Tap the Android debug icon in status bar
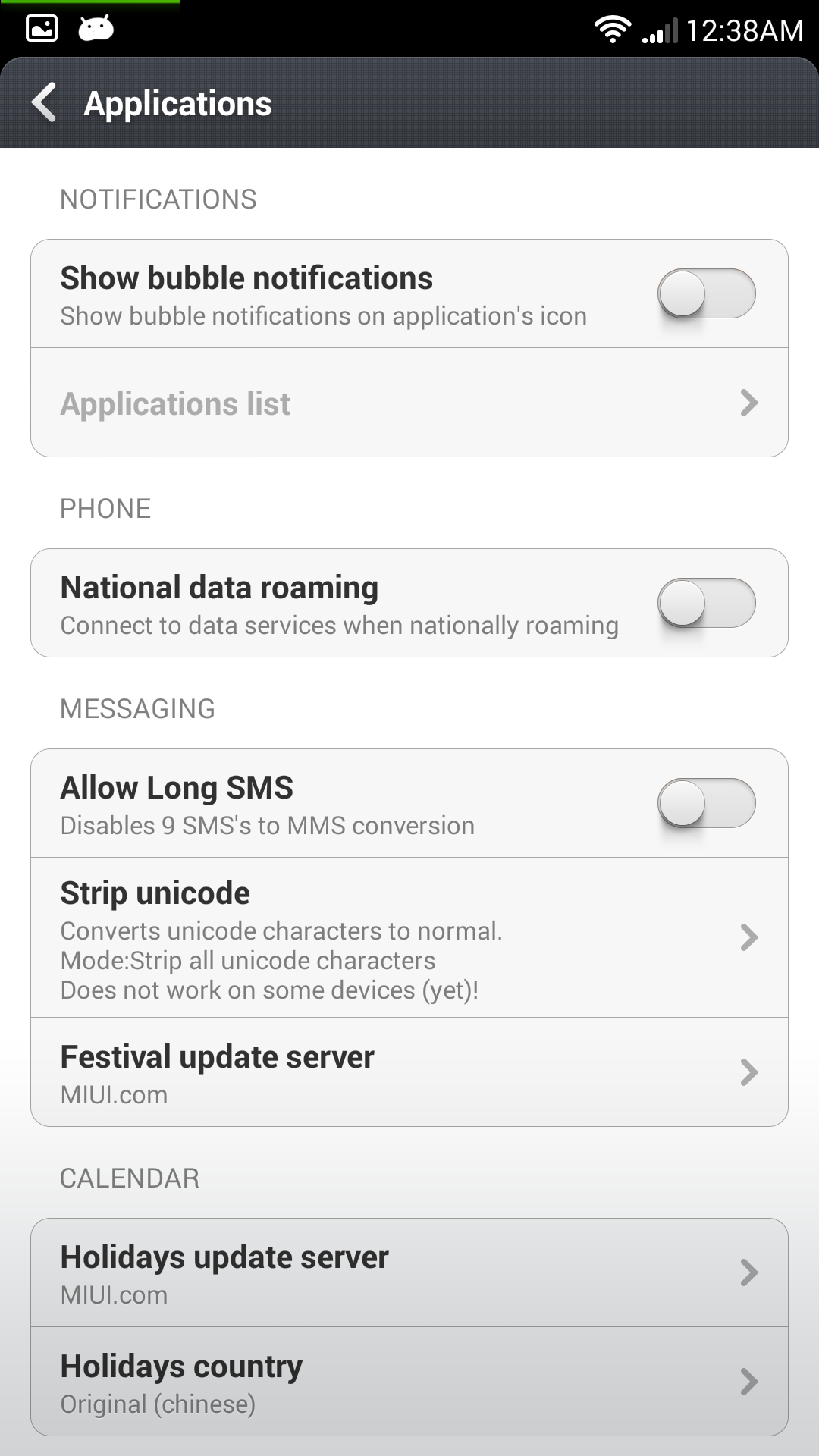Viewport: 819px width, 1456px height. click(96, 29)
